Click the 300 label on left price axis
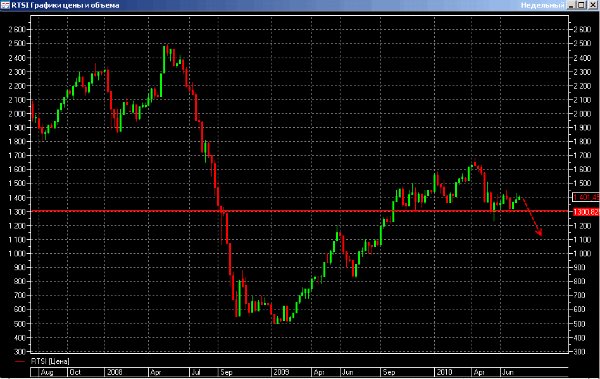Screen dimensions: 600x379 (x=20, y=351)
